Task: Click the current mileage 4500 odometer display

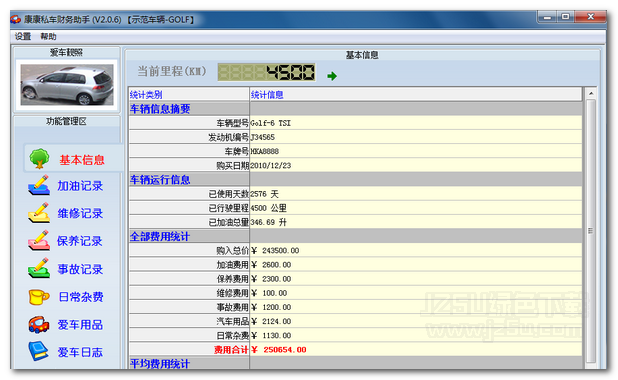Action: (266, 72)
